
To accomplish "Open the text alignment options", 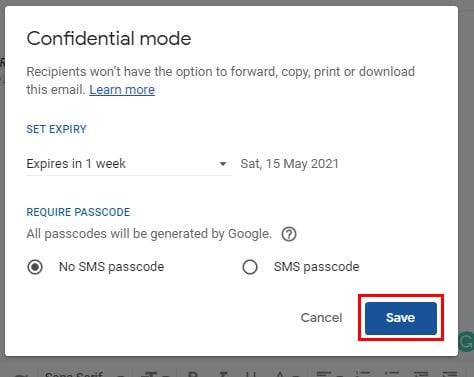I will pos(328,375).
